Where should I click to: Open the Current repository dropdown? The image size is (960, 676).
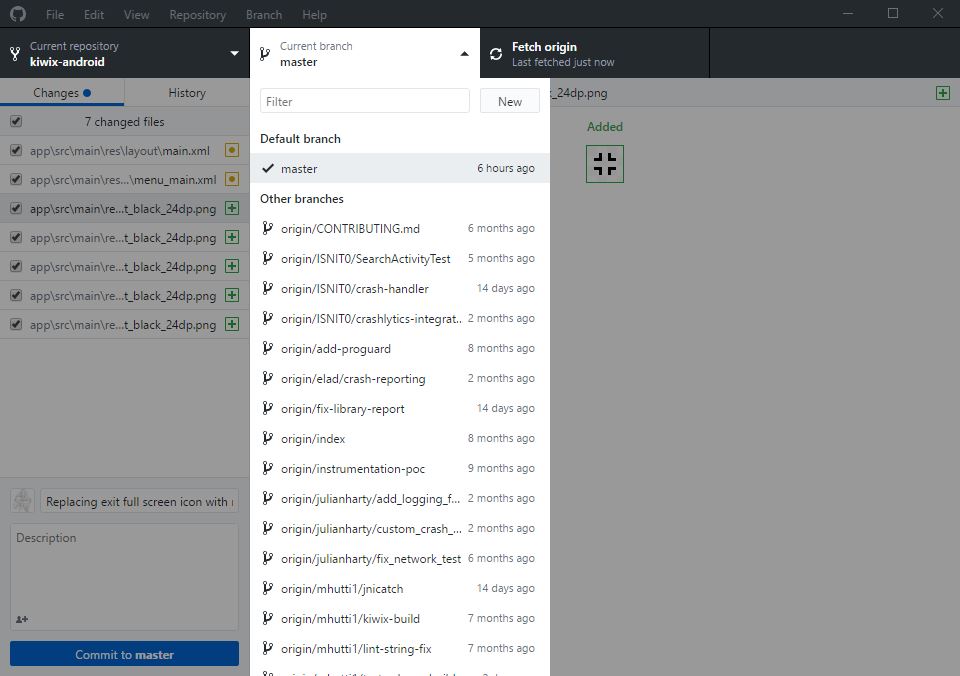(124, 54)
